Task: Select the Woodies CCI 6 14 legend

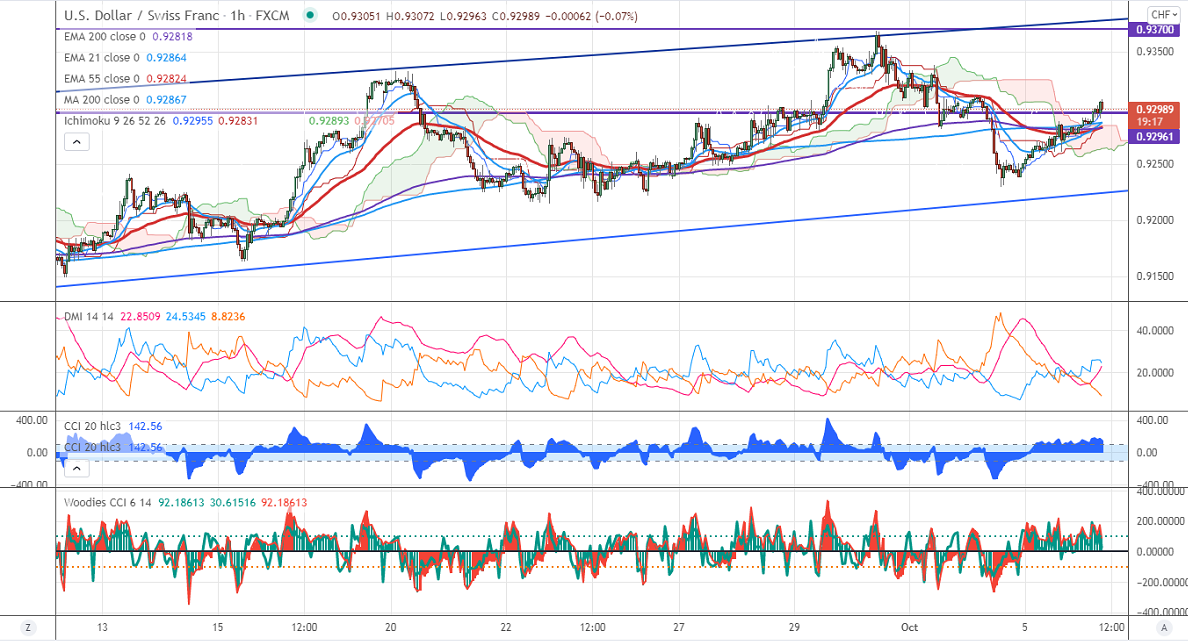Action: pyautogui.click(x=108, y=502)
